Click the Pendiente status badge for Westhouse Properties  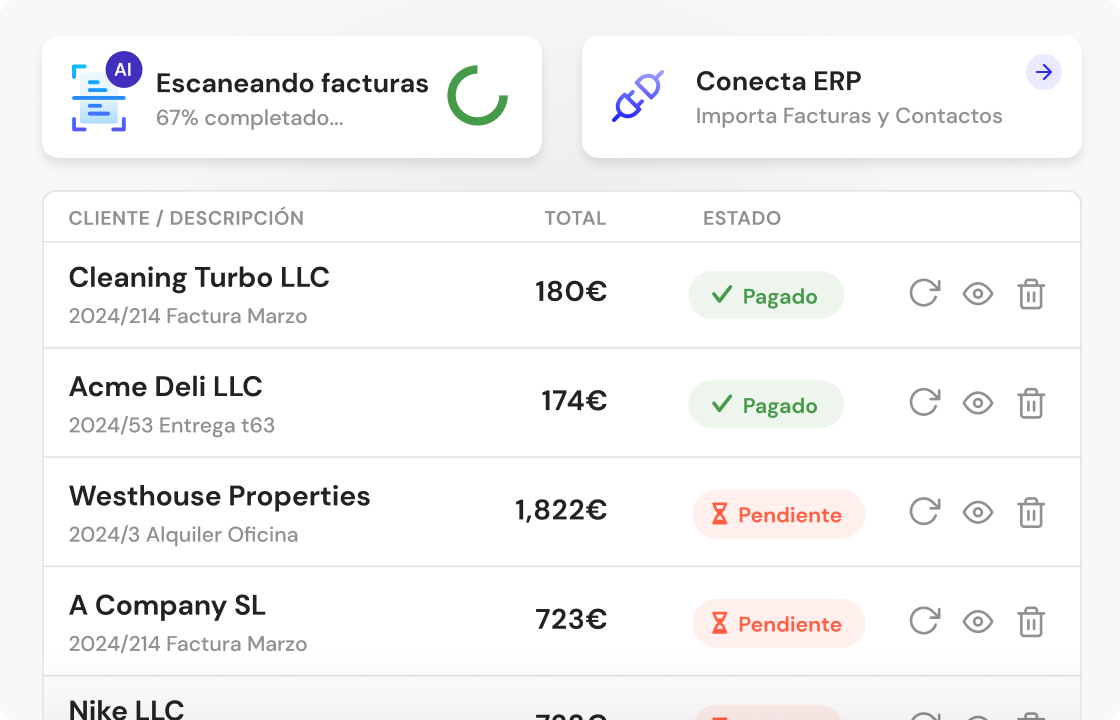(778, 515)
